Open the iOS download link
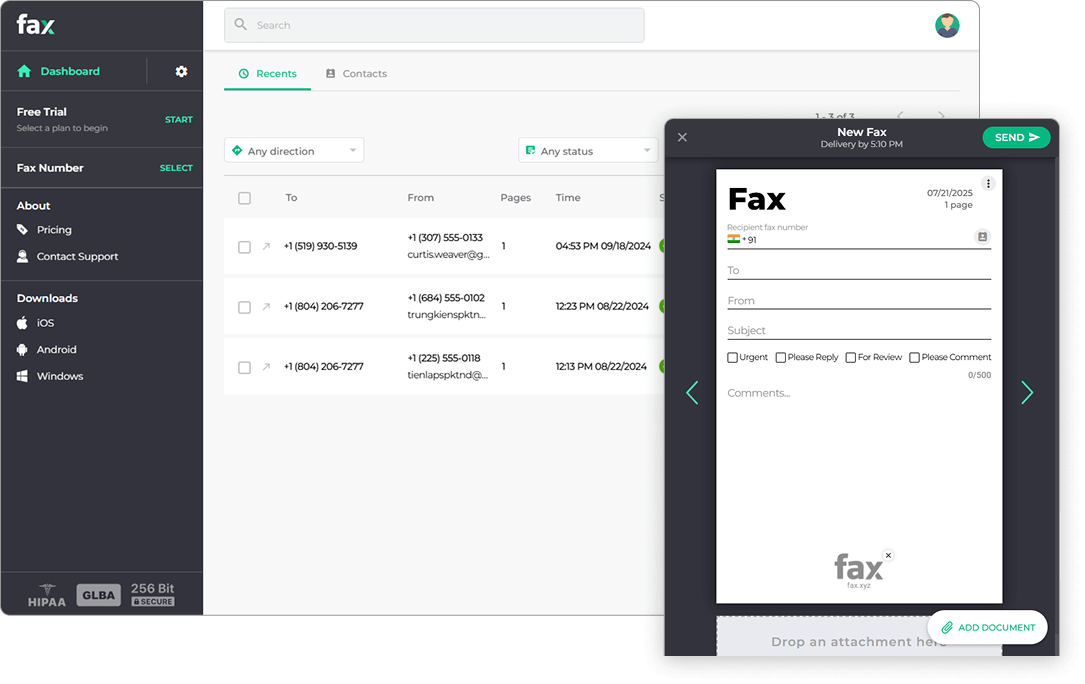 (46, 323)
